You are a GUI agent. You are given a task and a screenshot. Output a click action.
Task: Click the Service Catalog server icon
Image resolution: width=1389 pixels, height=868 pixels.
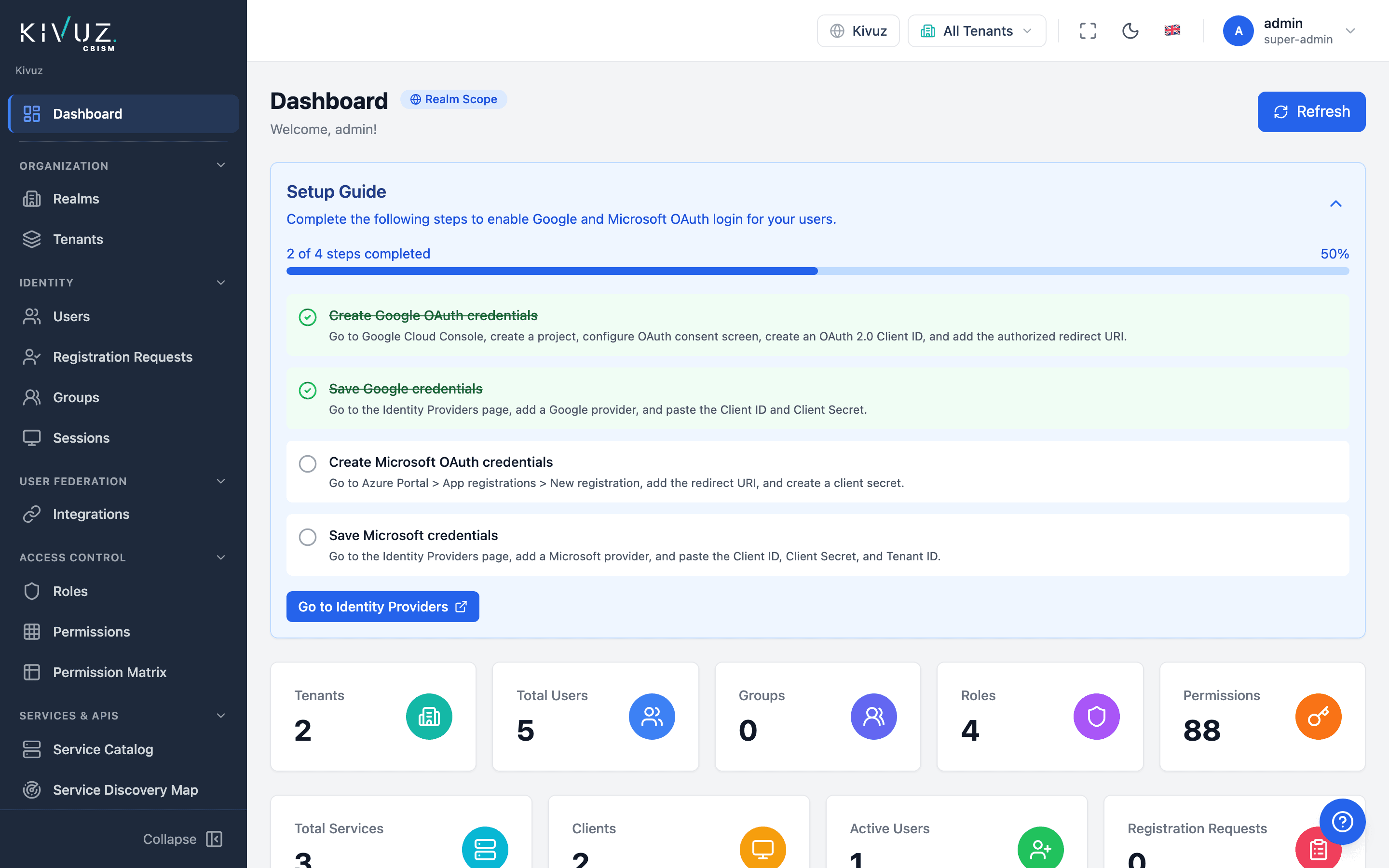(x=31, y=749)
